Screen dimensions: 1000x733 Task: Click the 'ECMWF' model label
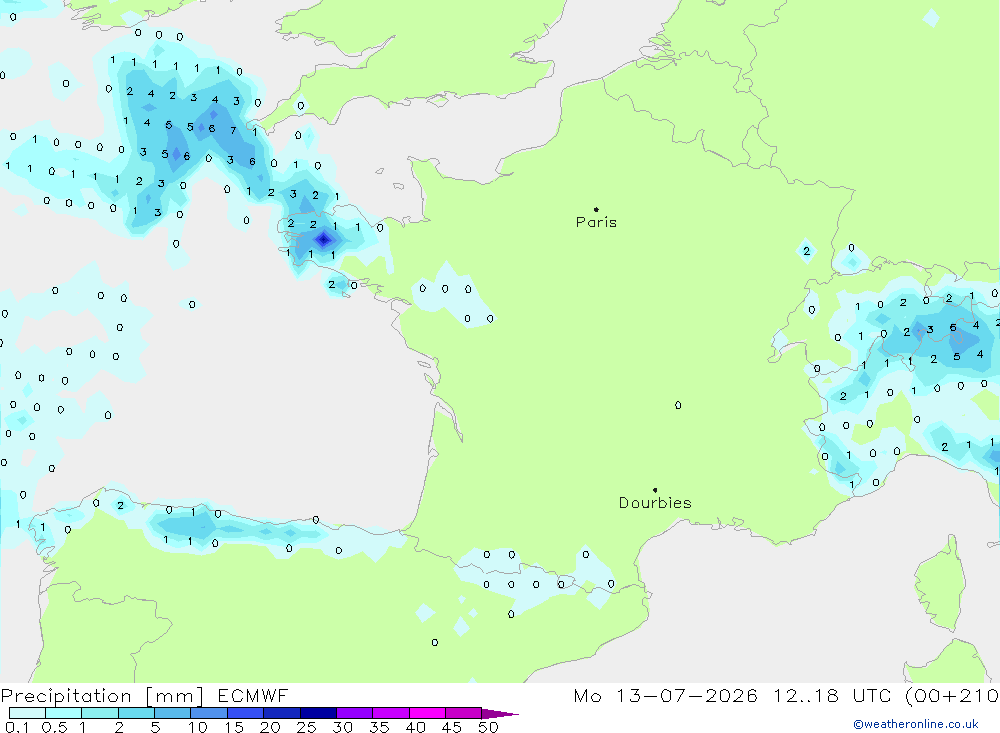pyautogui.click(x=253, y=695)
